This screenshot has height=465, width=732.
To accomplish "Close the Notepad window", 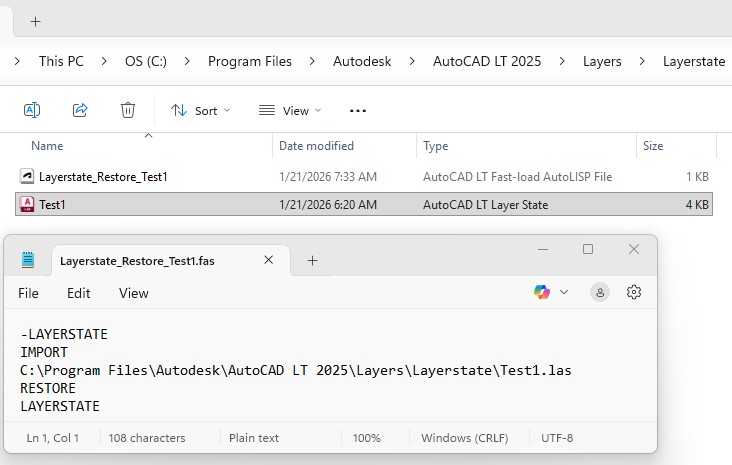I will click(633, 249).
